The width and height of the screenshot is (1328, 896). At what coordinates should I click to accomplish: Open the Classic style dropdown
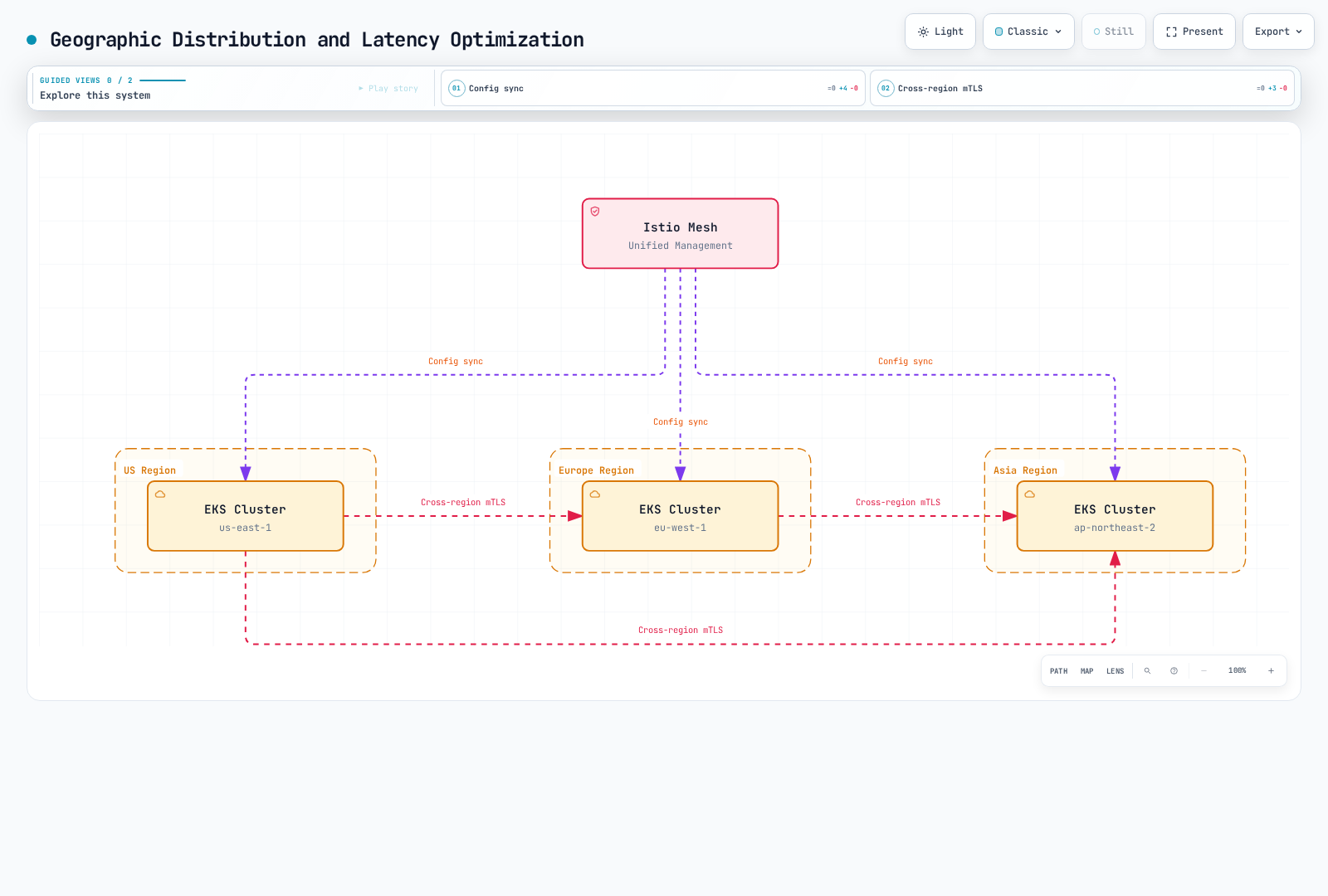pyautogui.click(x=1028, y=32)
